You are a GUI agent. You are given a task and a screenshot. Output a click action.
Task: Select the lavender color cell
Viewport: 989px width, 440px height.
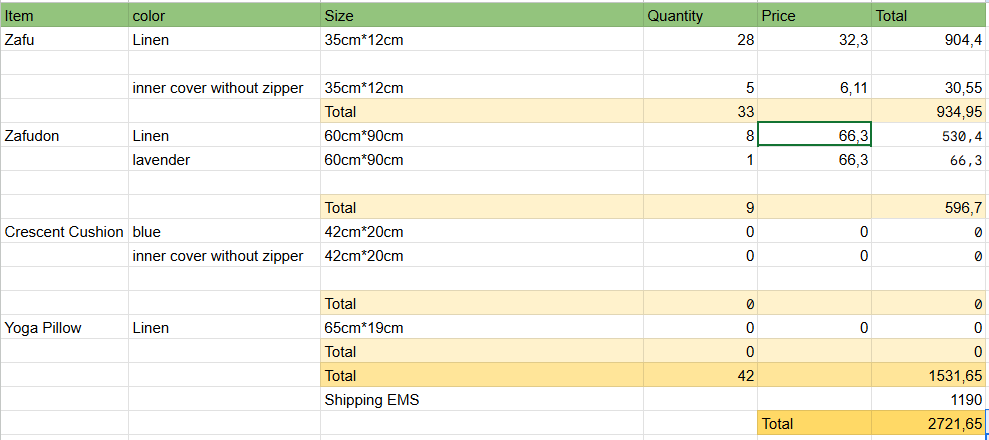[225, 159]
